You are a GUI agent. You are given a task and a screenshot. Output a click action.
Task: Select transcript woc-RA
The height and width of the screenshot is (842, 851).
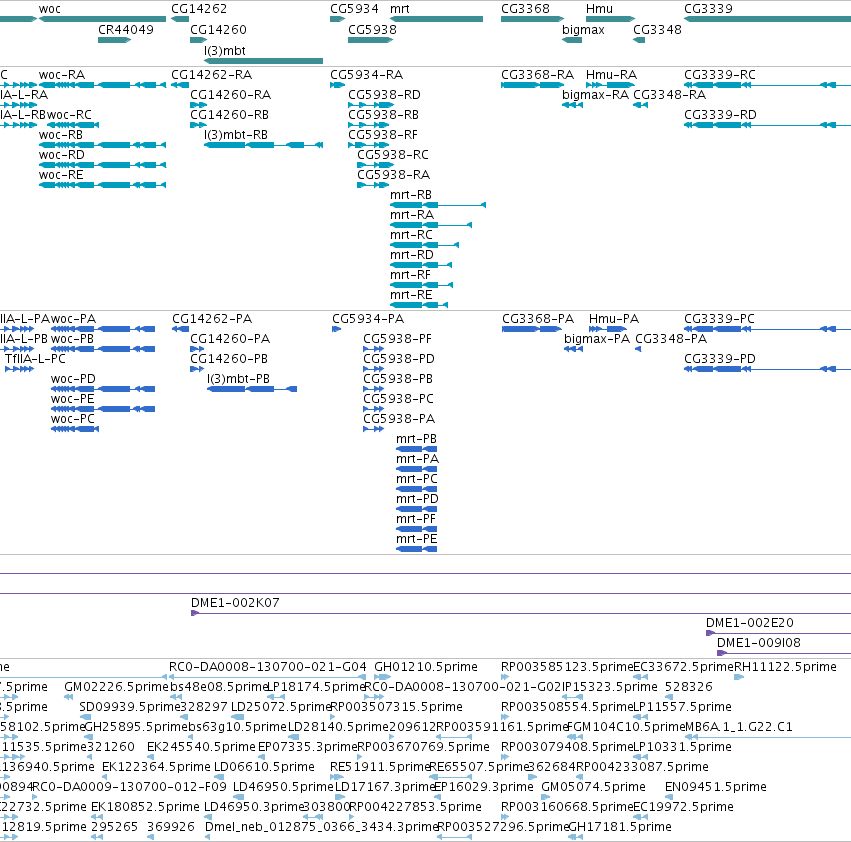[x=62, y=74]
